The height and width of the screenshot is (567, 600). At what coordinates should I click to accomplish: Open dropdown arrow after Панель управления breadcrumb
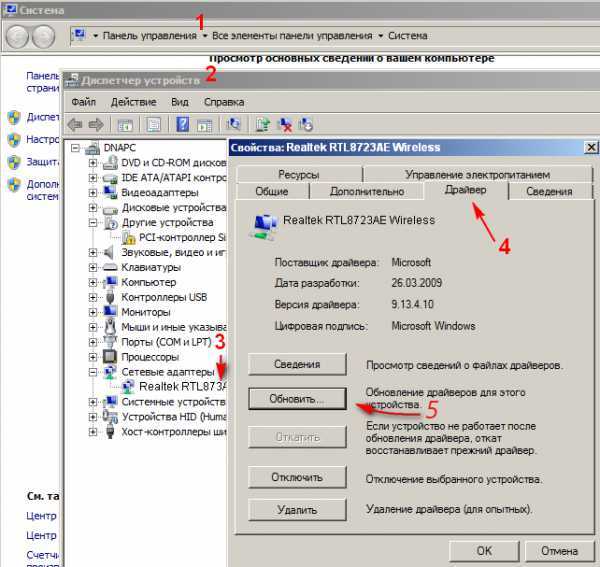[x=205, y=36]
